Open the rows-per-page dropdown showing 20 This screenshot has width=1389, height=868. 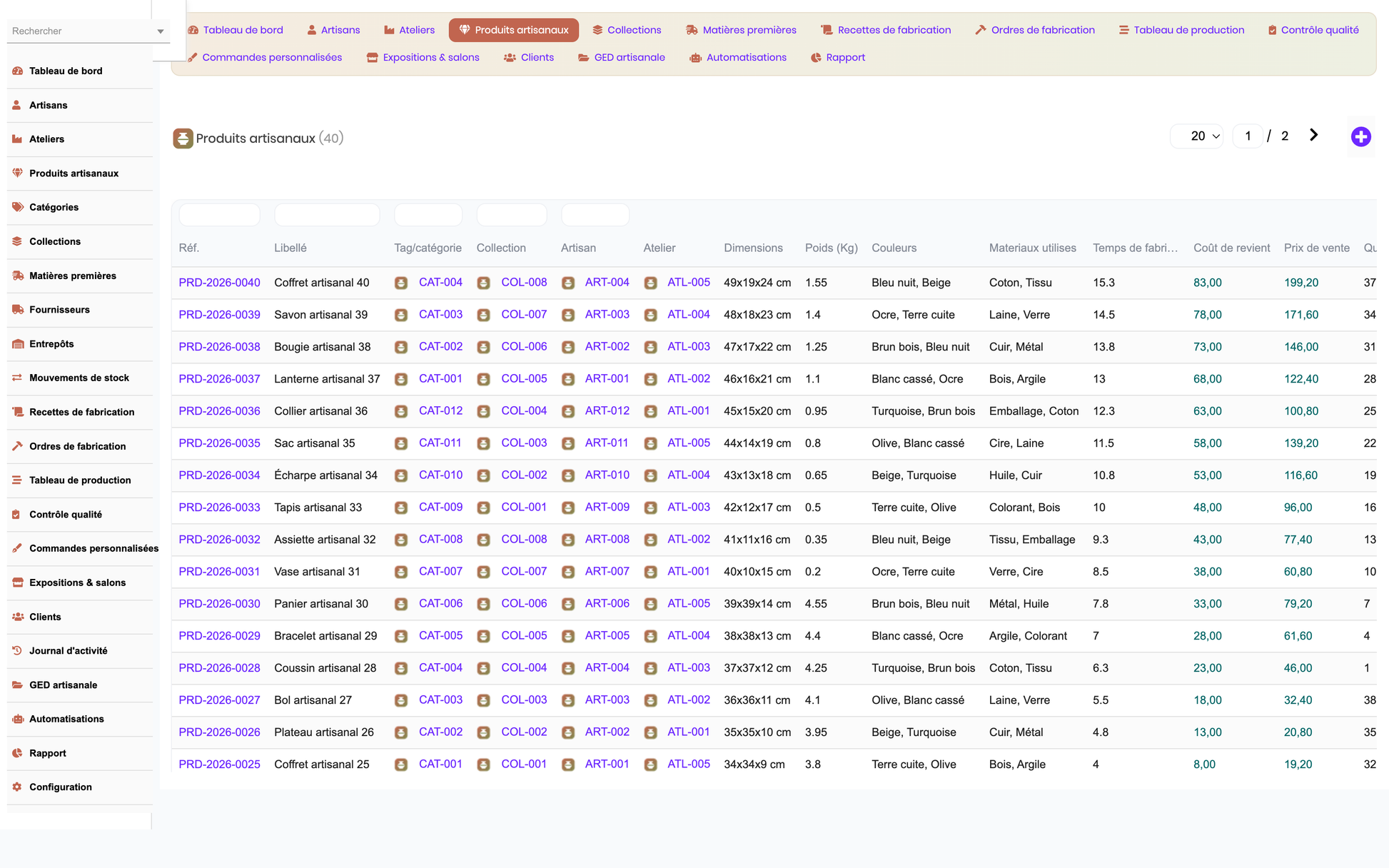[x=1197, y=136]
